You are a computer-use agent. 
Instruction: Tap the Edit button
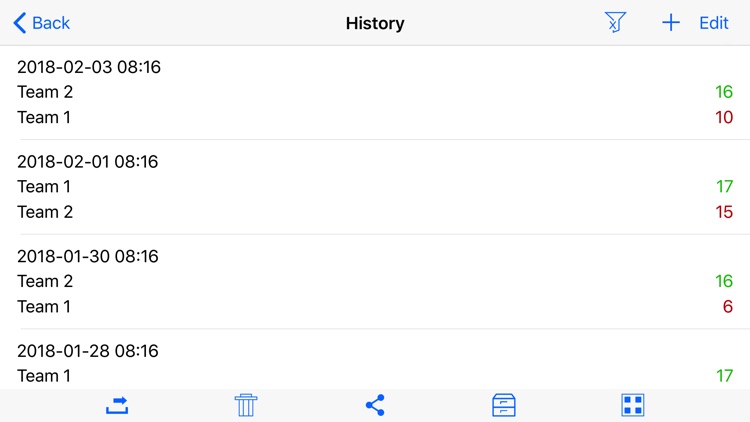714,23
